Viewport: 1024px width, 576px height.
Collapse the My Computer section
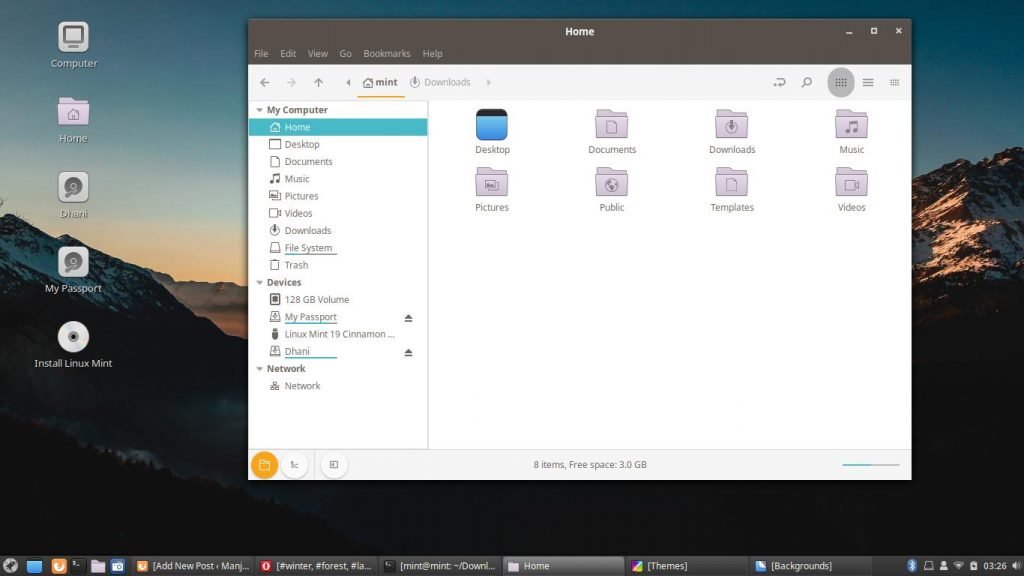pyautogui.click(x=260, y=109)
